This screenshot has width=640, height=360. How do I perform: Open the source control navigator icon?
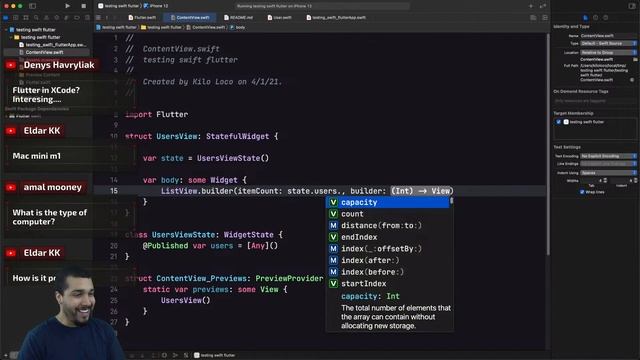[16, 18]
